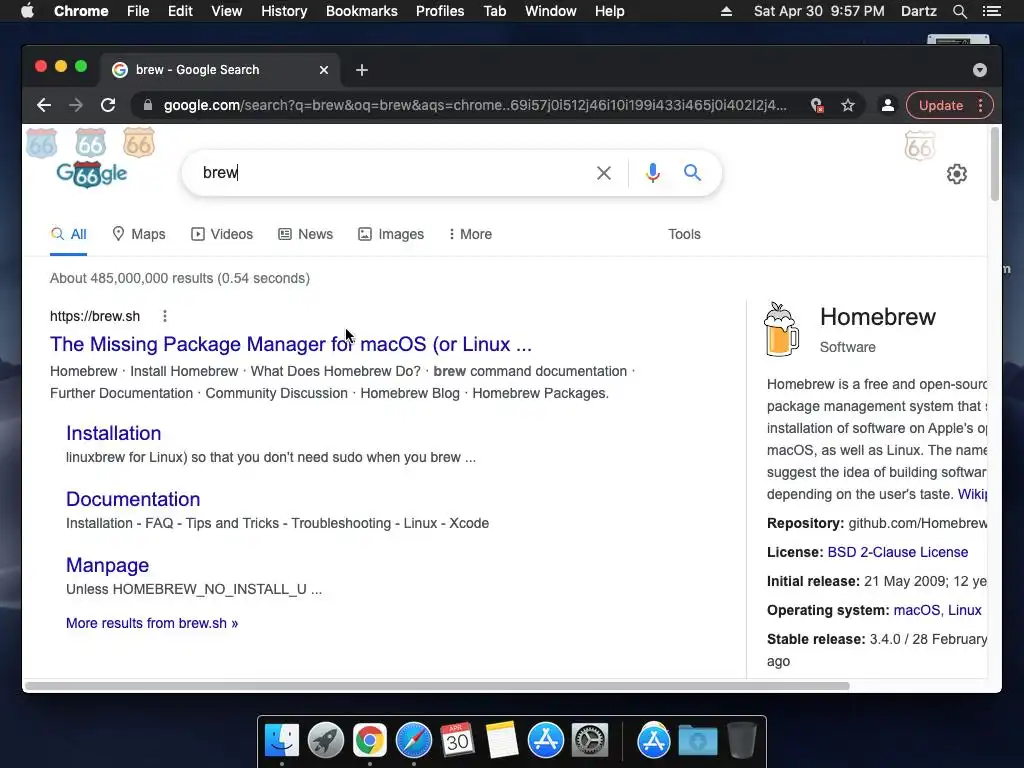This screenshot has height=768, width=1024.
Task: Open the Bookmarks menu
Action: click(x=362, y=11)
